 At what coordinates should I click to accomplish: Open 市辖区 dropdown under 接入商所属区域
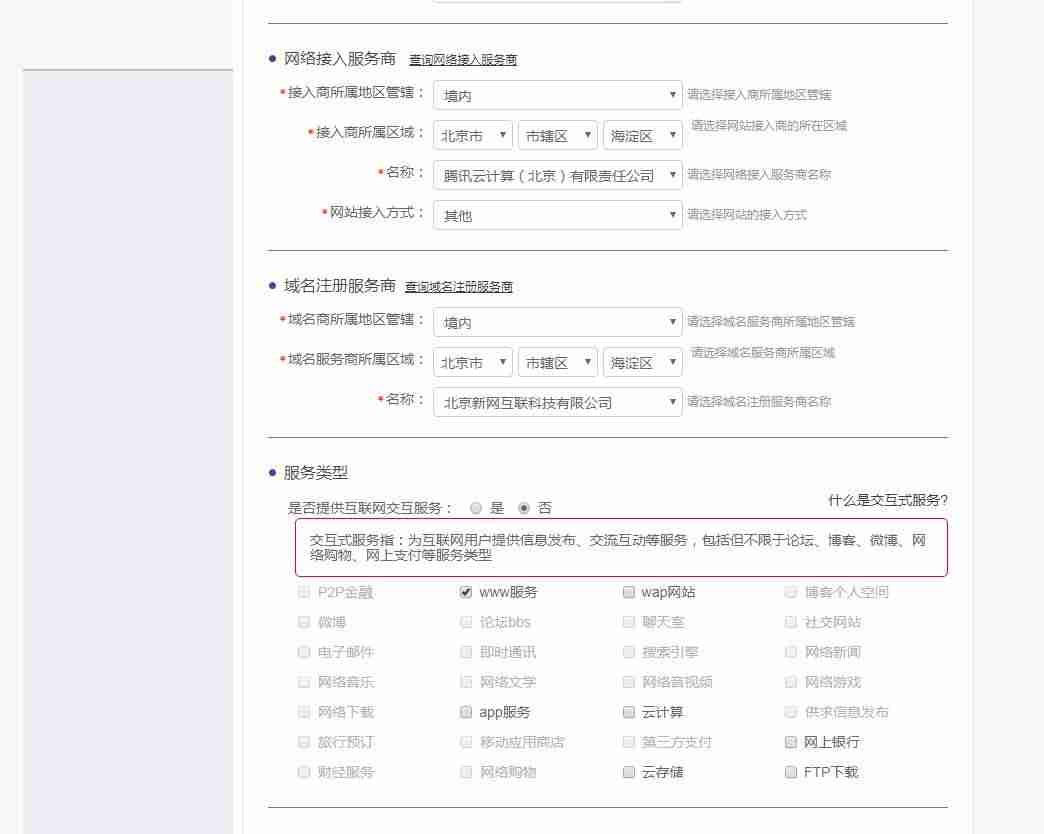[x=557, y=136]
